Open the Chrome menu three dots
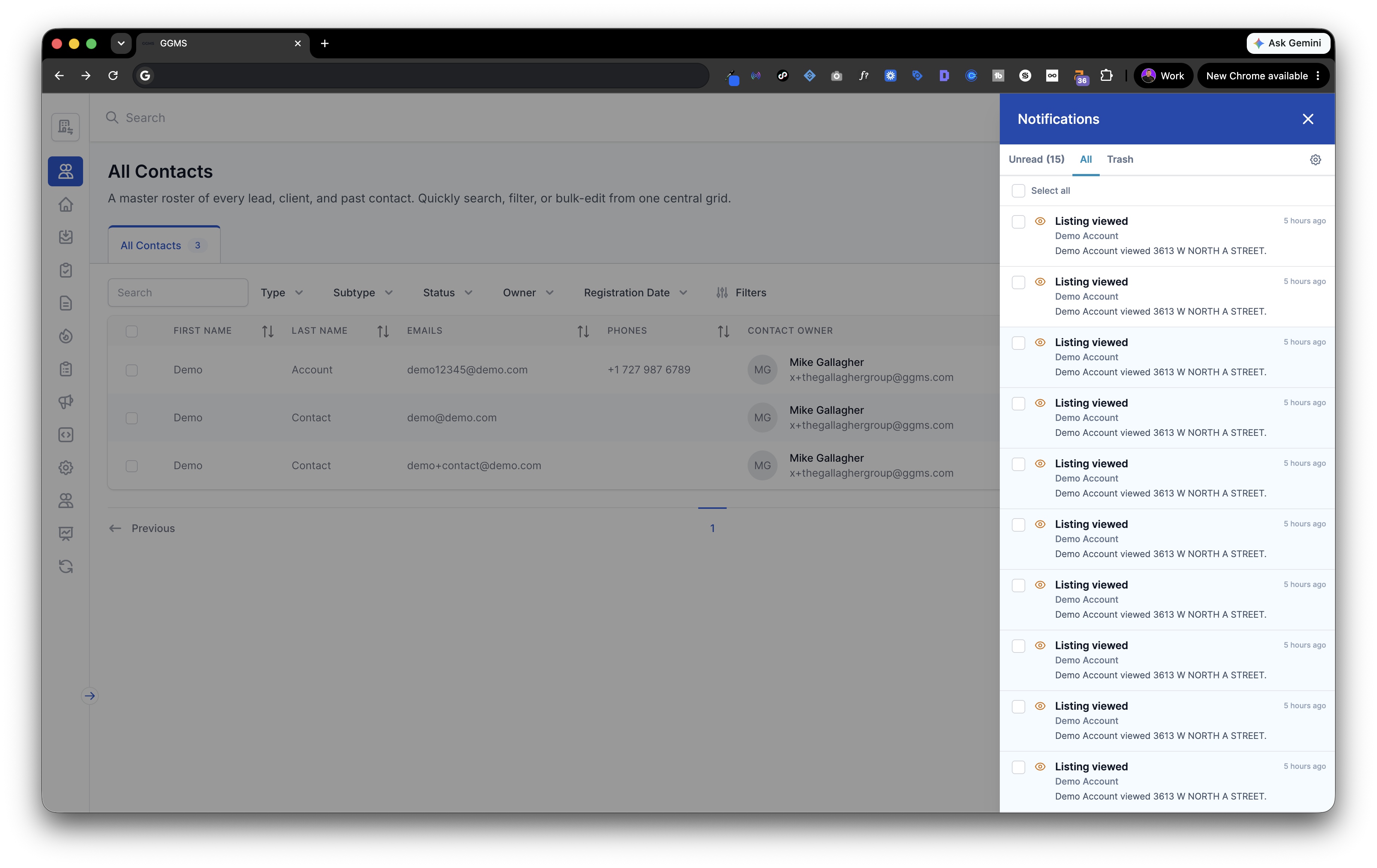The image size is (1377, 868). [1318, 76]
